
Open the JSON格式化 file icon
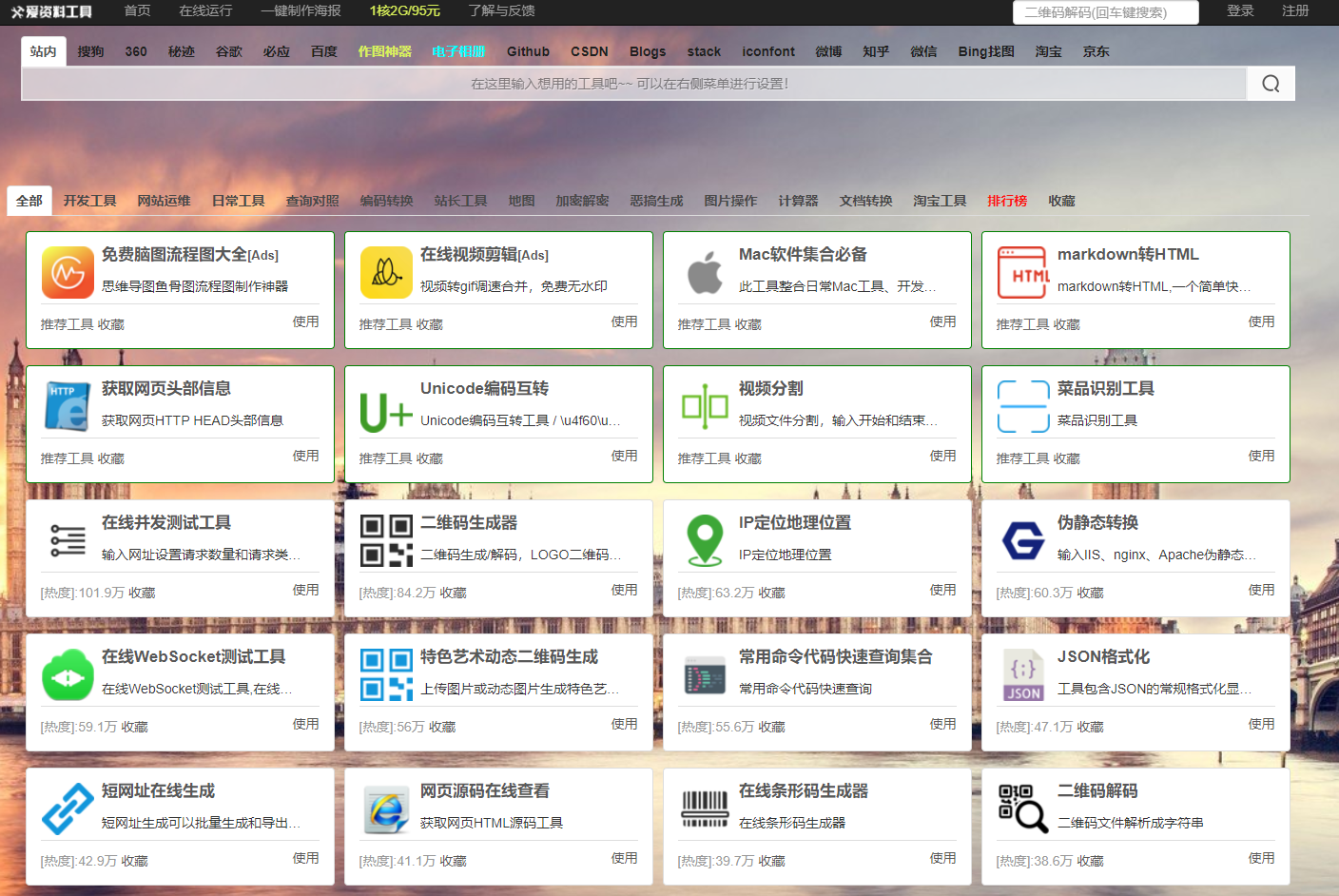[1023, 674]
